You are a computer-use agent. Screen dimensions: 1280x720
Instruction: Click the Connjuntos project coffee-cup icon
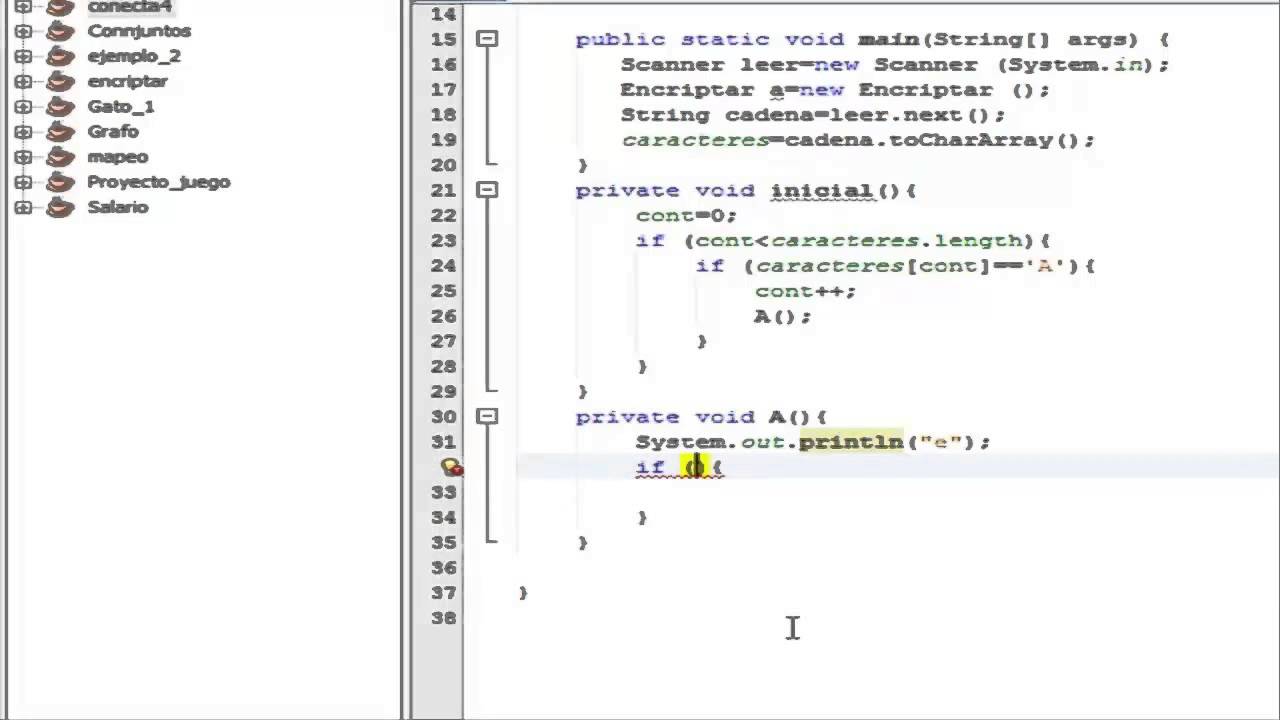click(61, 31)
